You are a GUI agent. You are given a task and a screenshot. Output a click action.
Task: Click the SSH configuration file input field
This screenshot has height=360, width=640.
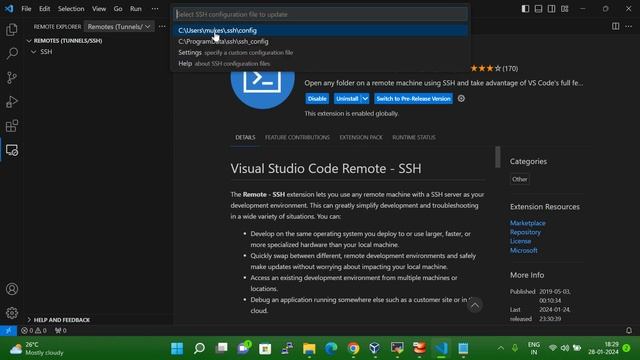pyautogui.click(x=320, y=14)
